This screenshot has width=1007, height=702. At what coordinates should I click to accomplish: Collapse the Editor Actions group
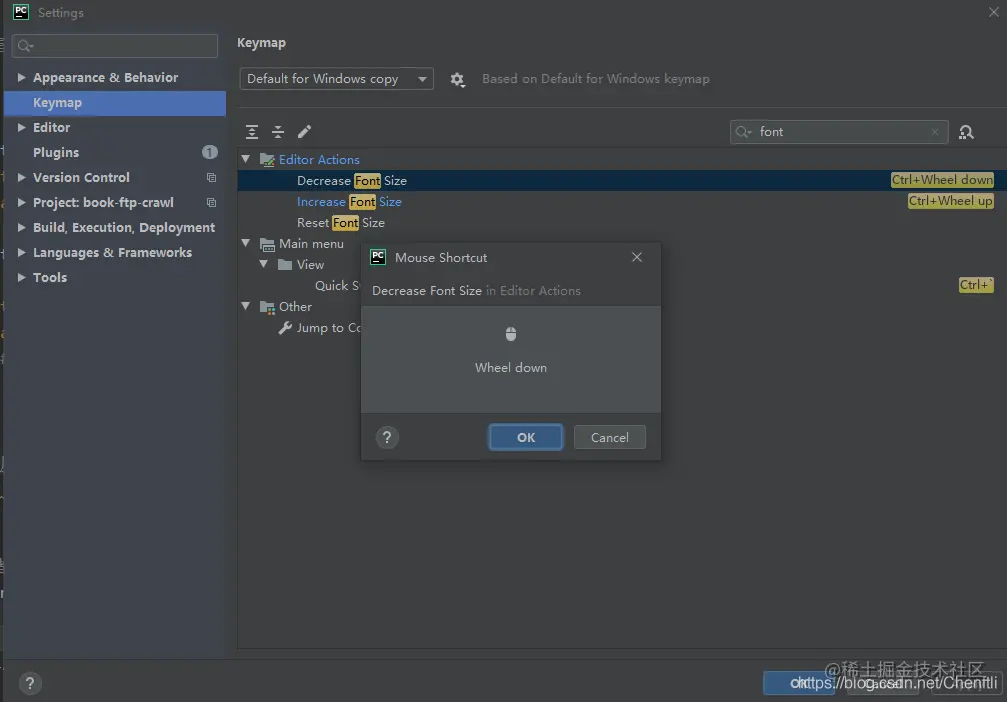point(245,159)
